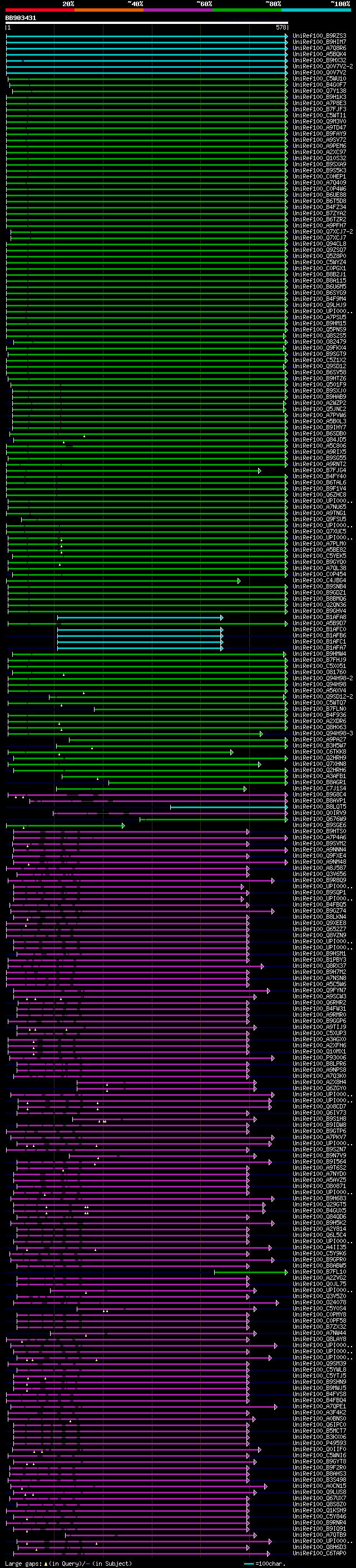Select label UniRef100_C0HEP1
Viewport: 356px width, 1568px height.
click(319, 176)
